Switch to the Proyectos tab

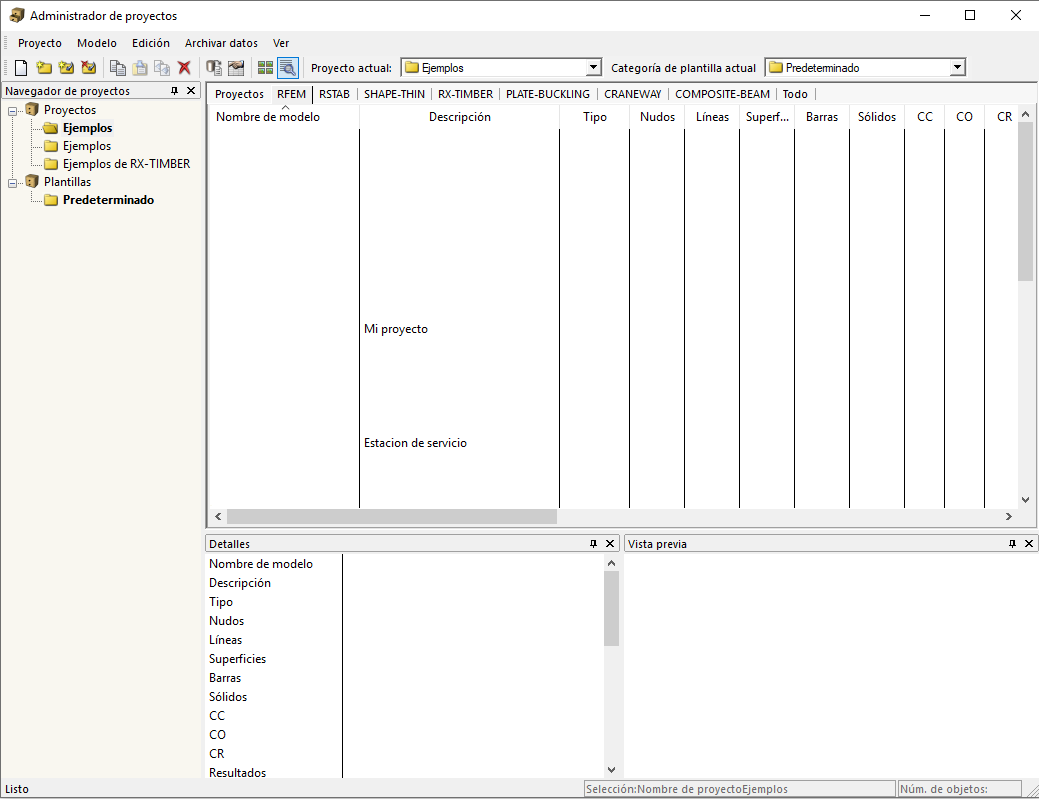[x=239, y=94]
